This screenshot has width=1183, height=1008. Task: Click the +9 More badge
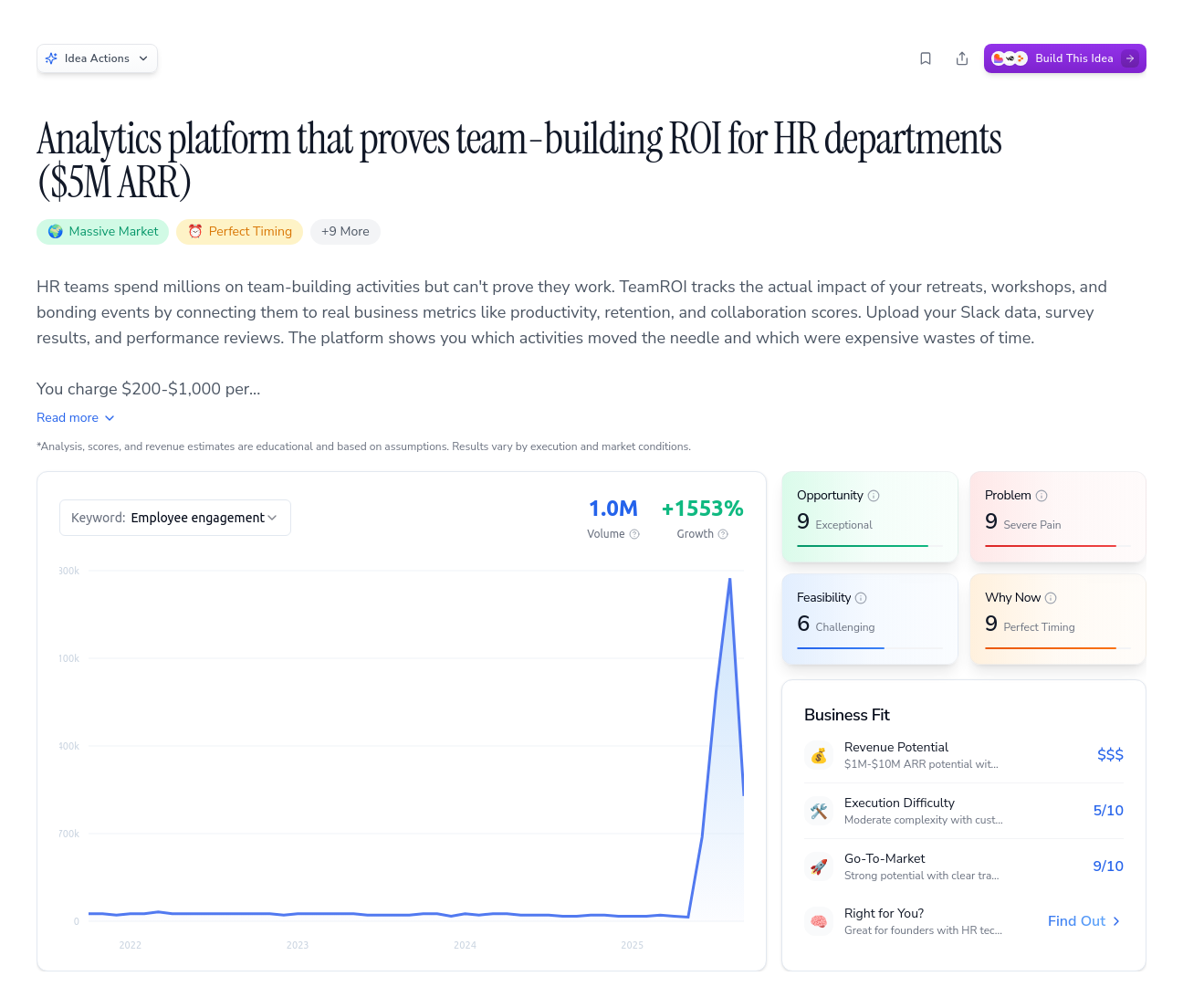(345, 231)
